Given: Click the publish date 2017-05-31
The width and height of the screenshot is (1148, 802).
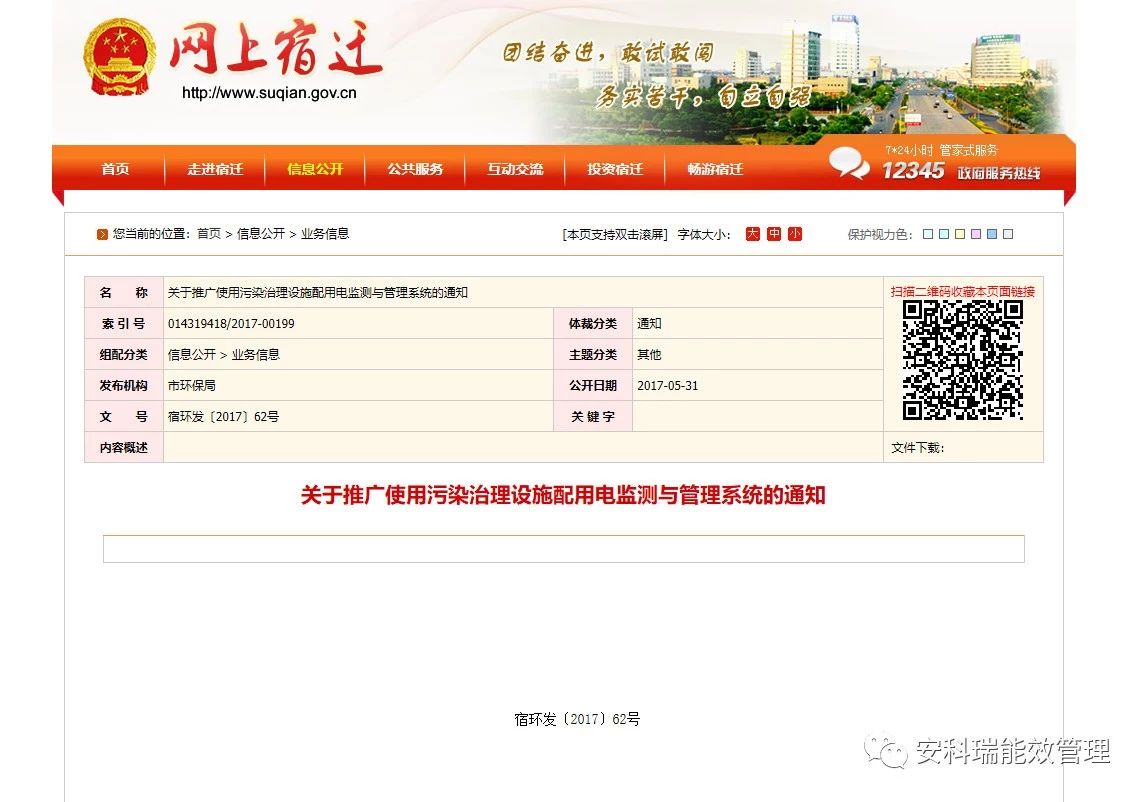Looking at the screenshot, I should pyautogui.click(x=668, y=385).
